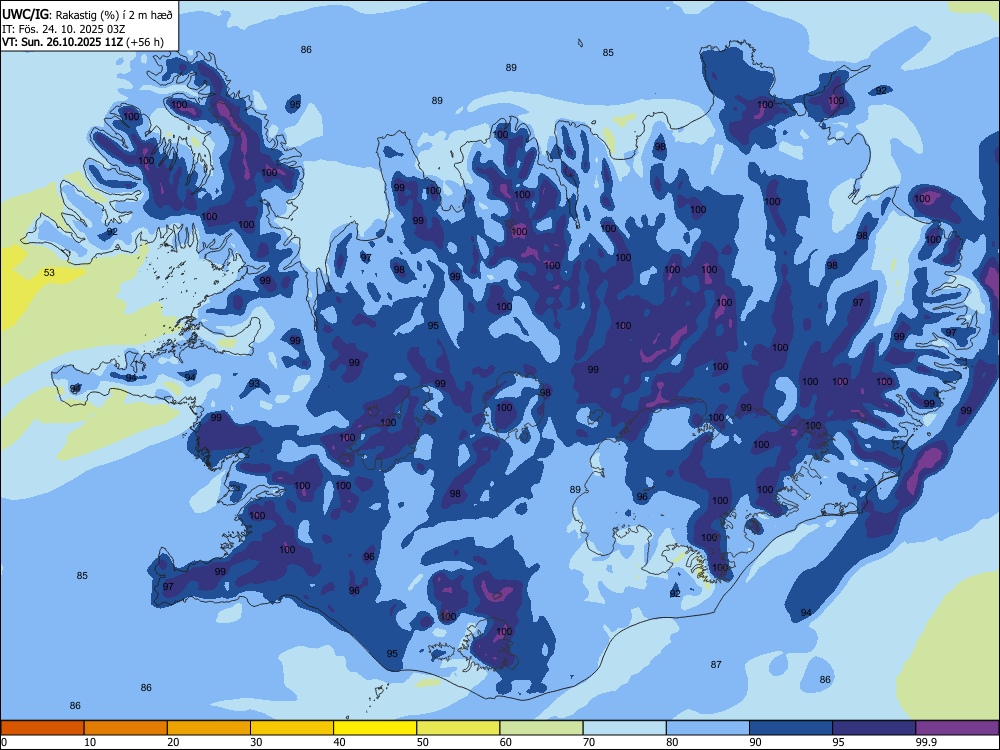Image resolution: width=1000 pixels, height=750 pixels.
Task: Click the humidity value '53' on the map
Action: click(49, 273)
